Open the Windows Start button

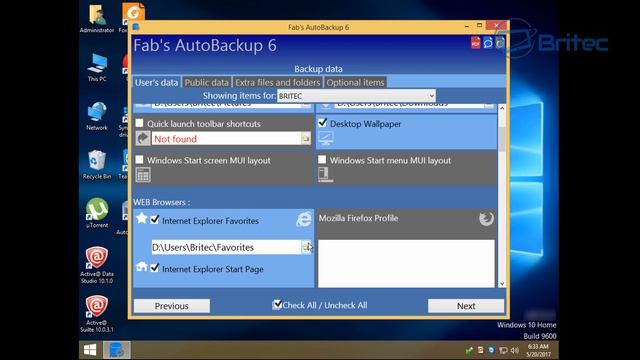[90, 350]
